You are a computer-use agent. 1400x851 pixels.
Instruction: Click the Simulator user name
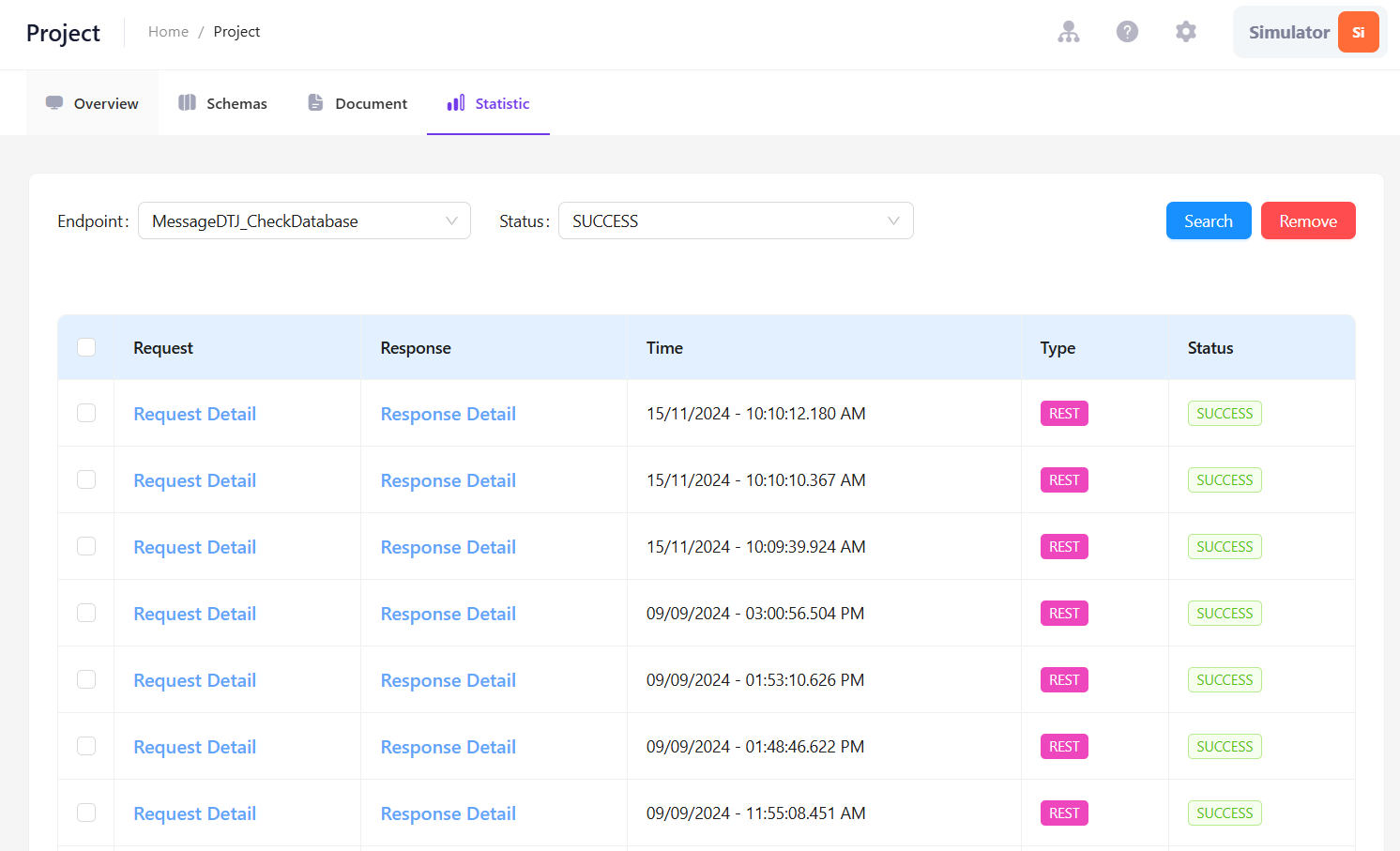coord(1289,32)
